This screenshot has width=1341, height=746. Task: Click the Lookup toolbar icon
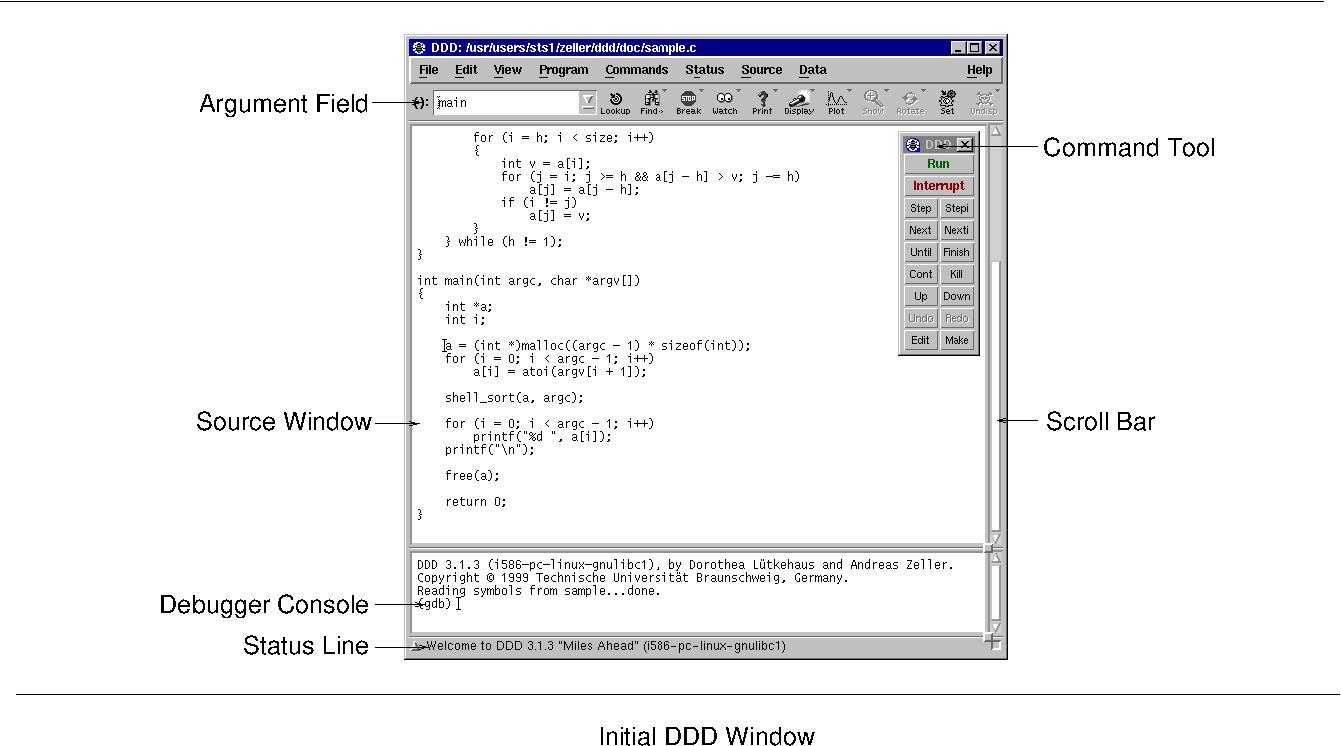pos(615,102)
